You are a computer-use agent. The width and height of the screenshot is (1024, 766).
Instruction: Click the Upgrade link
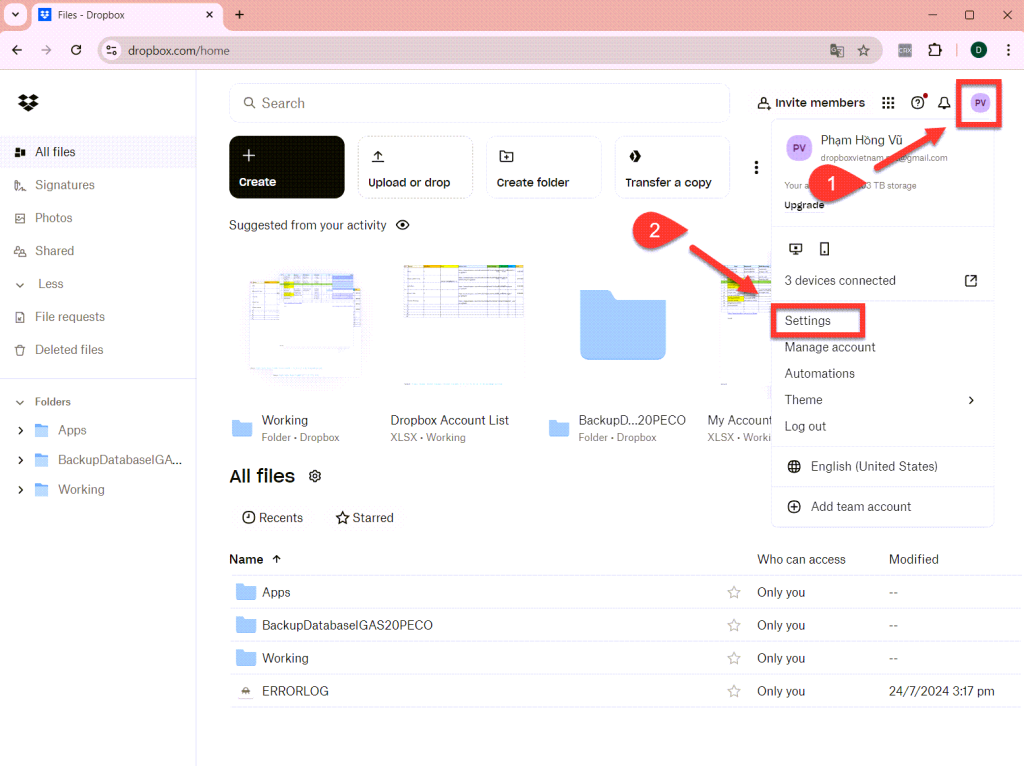click(804, 205)
